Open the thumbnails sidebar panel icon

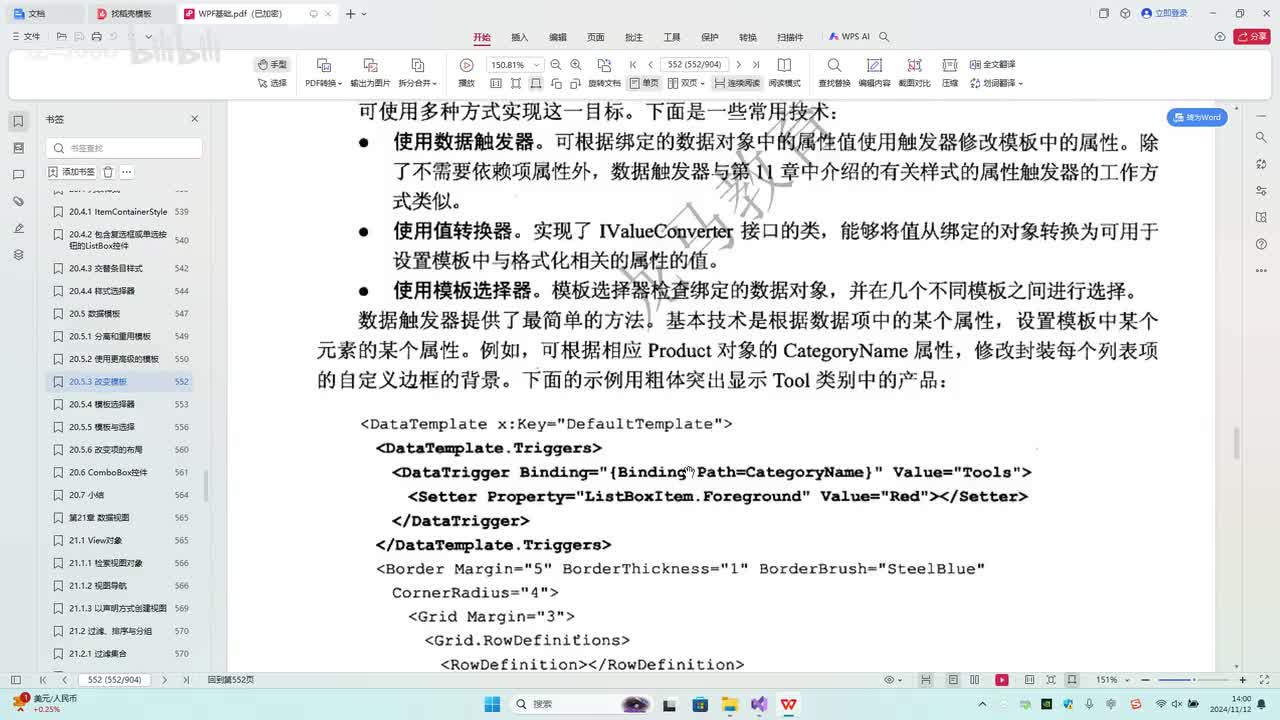coord(18,148)
